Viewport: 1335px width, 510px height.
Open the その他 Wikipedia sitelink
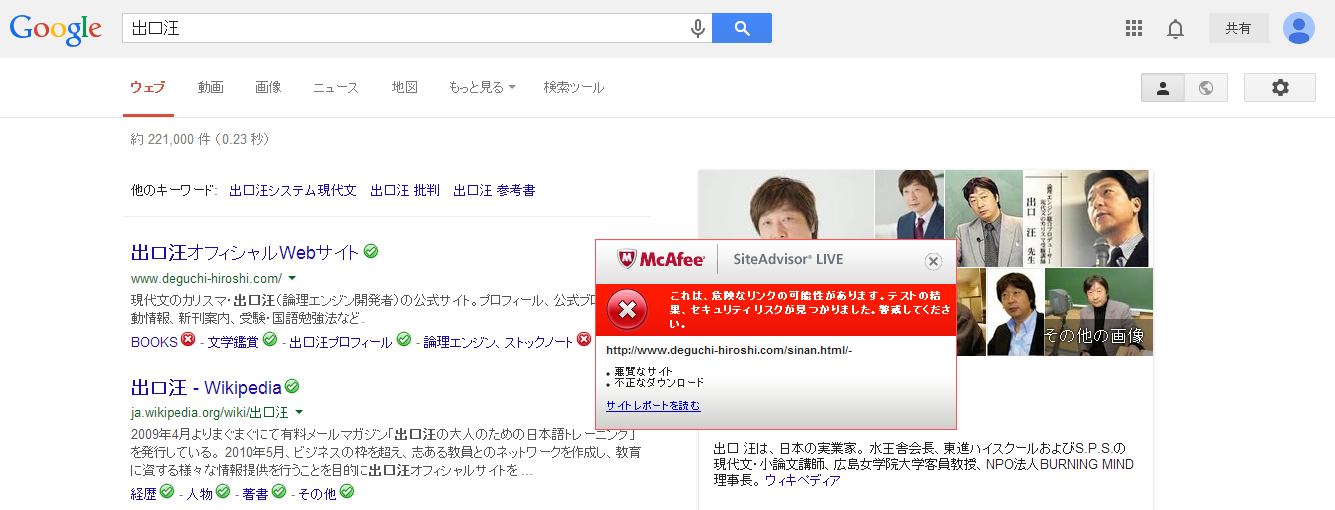(x=317, y=493)
